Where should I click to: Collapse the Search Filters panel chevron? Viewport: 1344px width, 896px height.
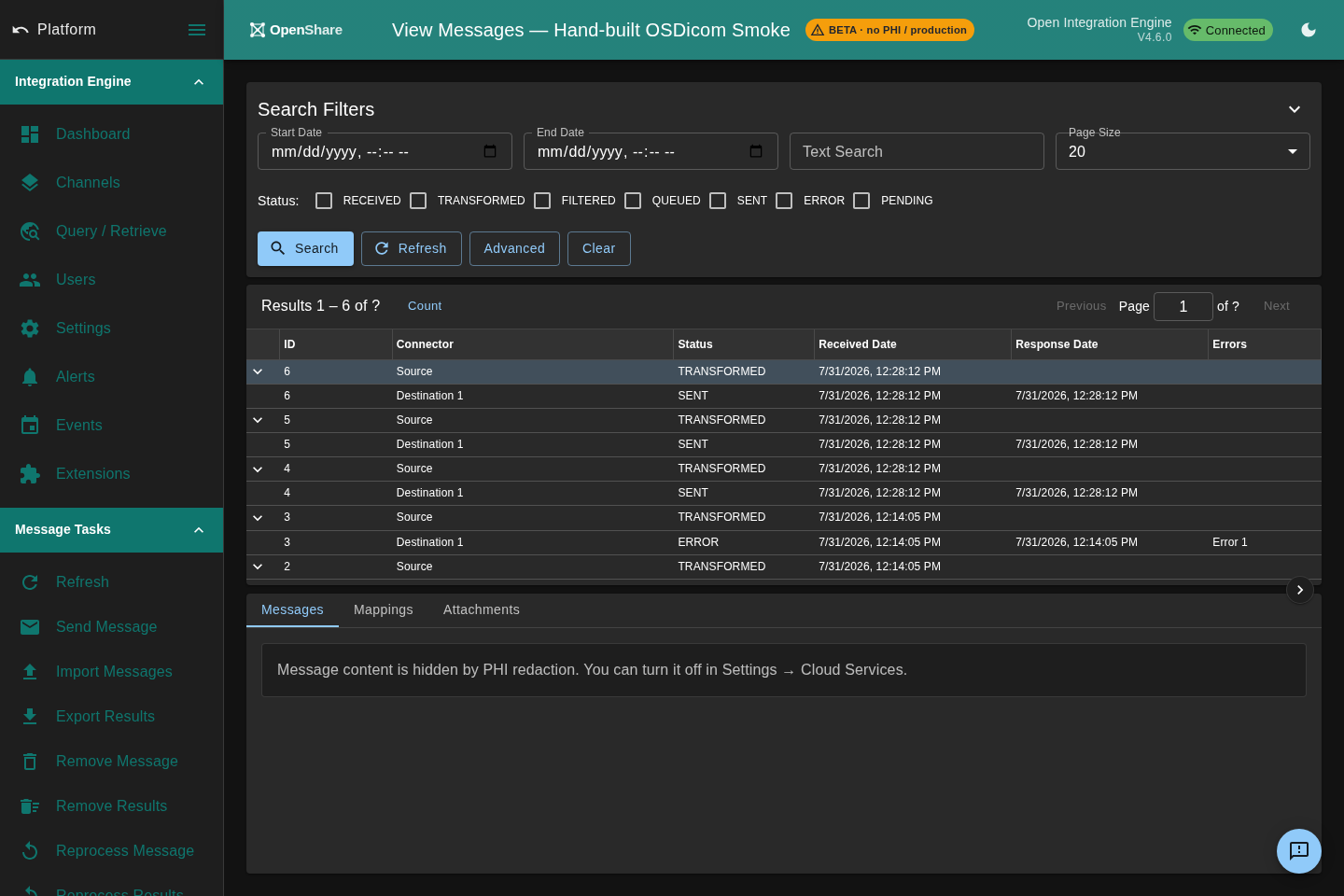pos(1295,109)
